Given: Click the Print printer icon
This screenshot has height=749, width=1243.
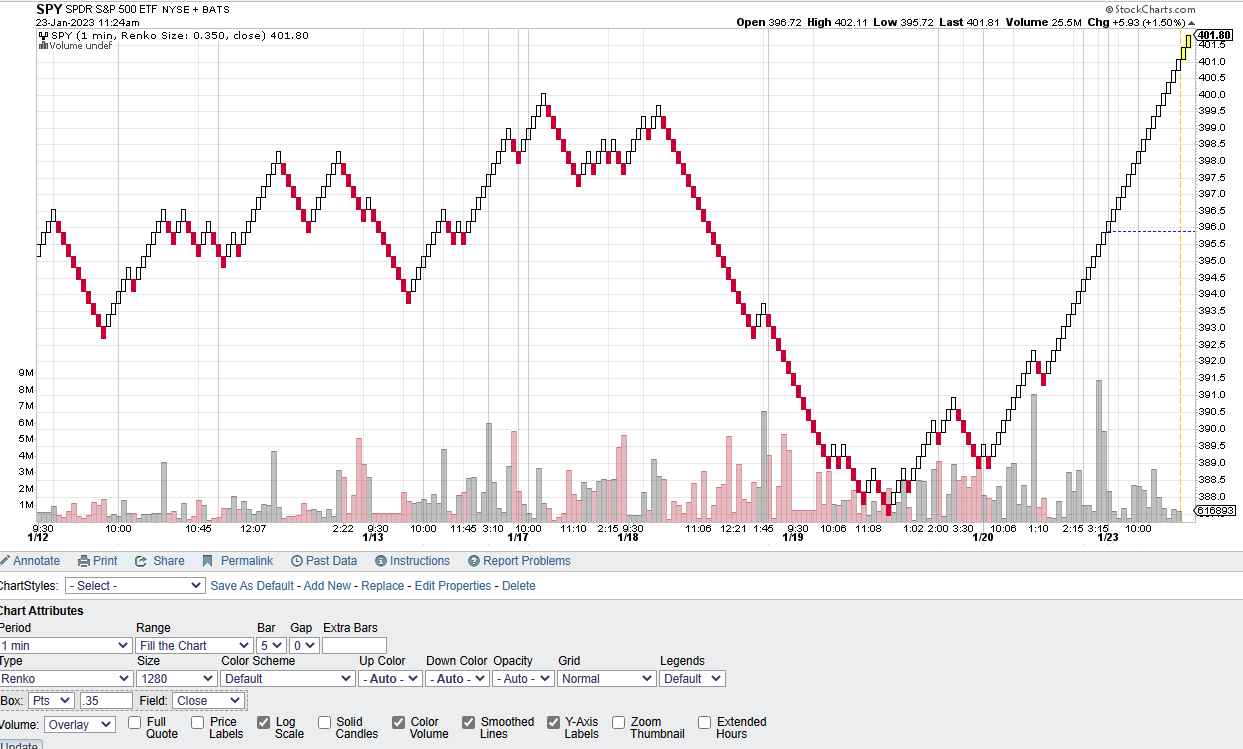Looking at the screenshot, I should pos(84,561).
